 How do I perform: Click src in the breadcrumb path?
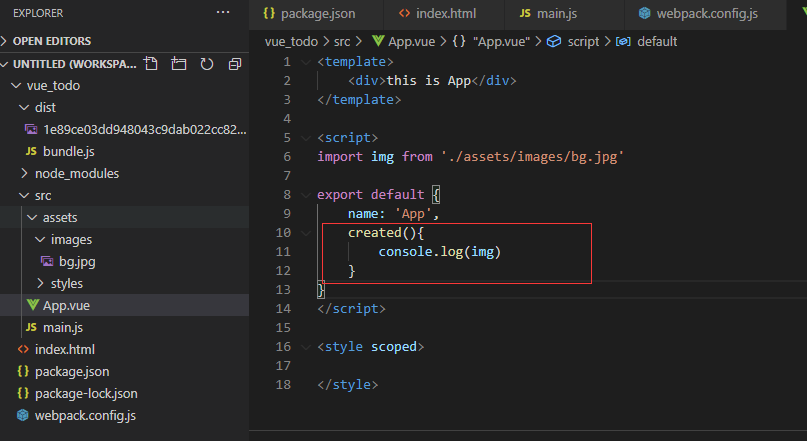tap(342, 42)
